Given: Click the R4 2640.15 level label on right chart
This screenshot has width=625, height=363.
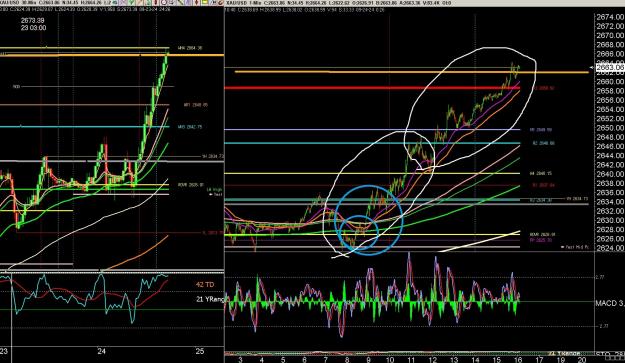Looking at the screenshot, I should click(x=541, y=174).
